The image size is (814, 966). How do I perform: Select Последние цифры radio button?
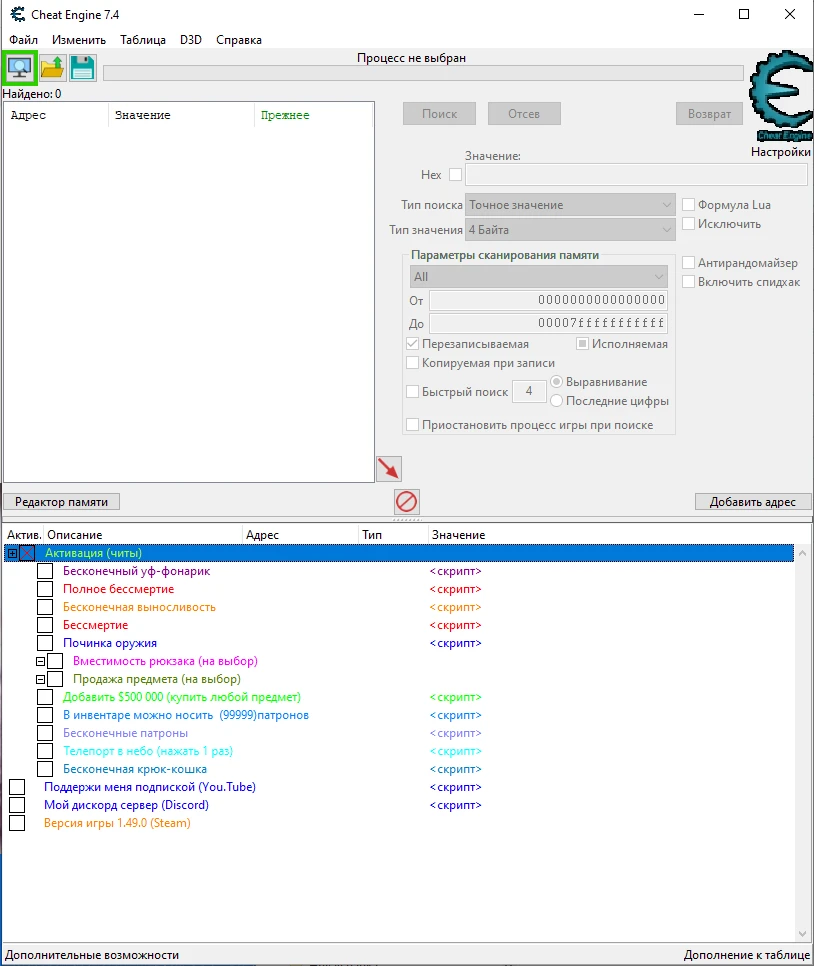pyautogui.click(x=556, y=400)
